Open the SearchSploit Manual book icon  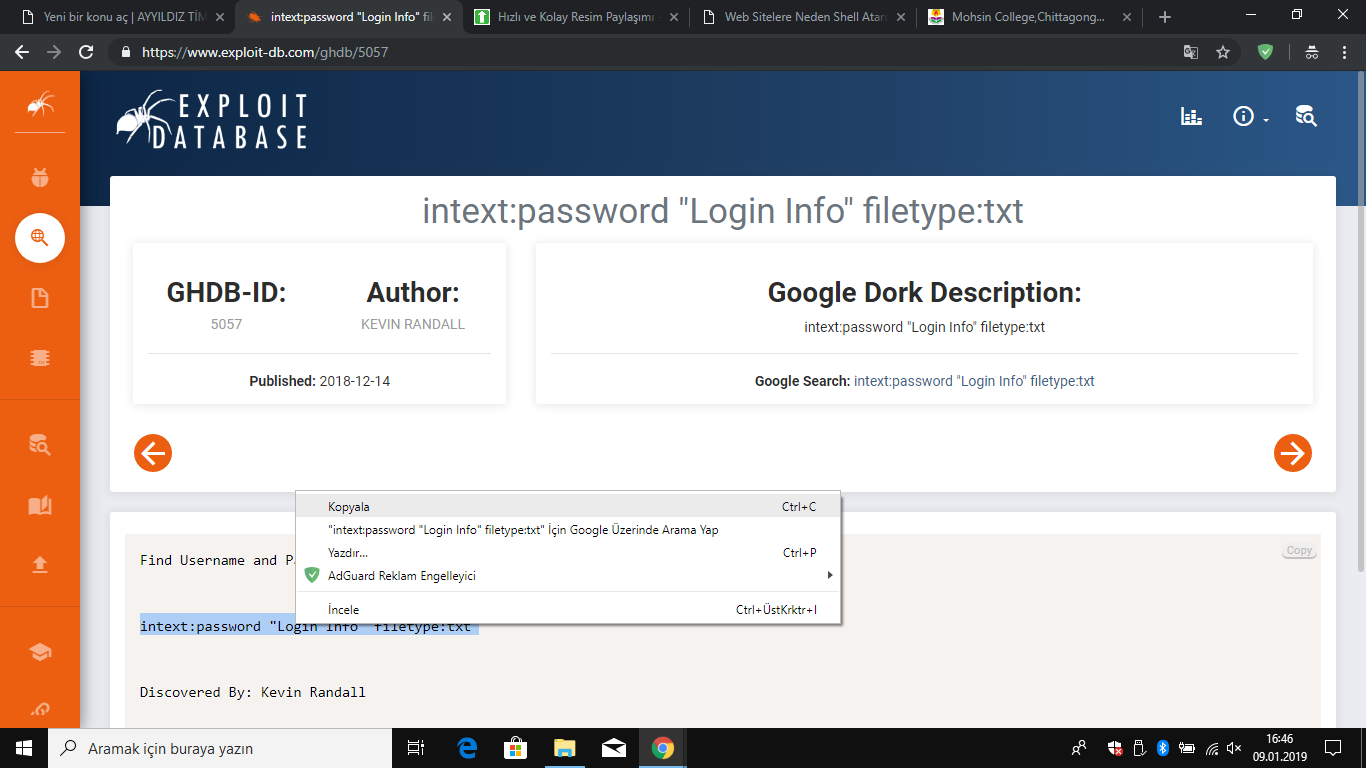40,505
